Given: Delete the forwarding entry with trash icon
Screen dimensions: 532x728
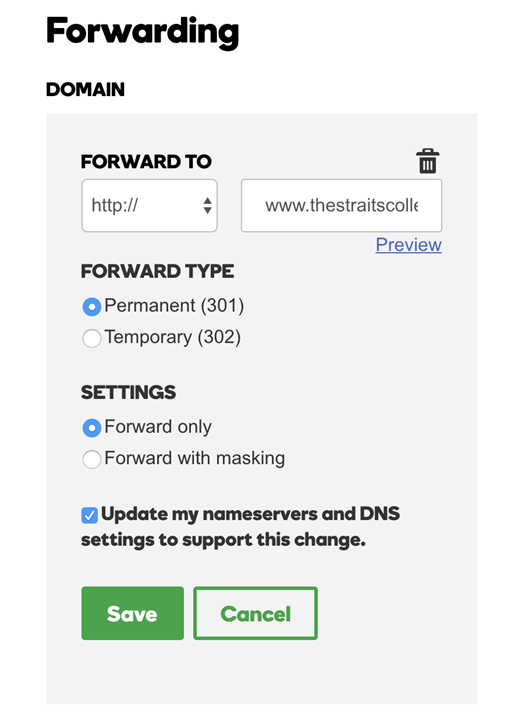Looking at the screenshot, I should pyautogui.click(x=427, y=161).
